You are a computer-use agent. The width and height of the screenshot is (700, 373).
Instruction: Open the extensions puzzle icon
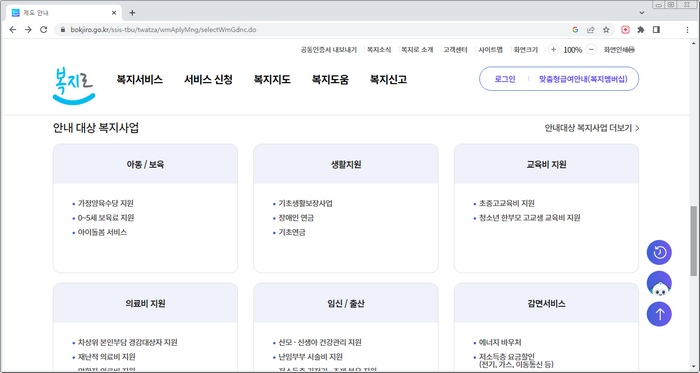pos(641,30)
